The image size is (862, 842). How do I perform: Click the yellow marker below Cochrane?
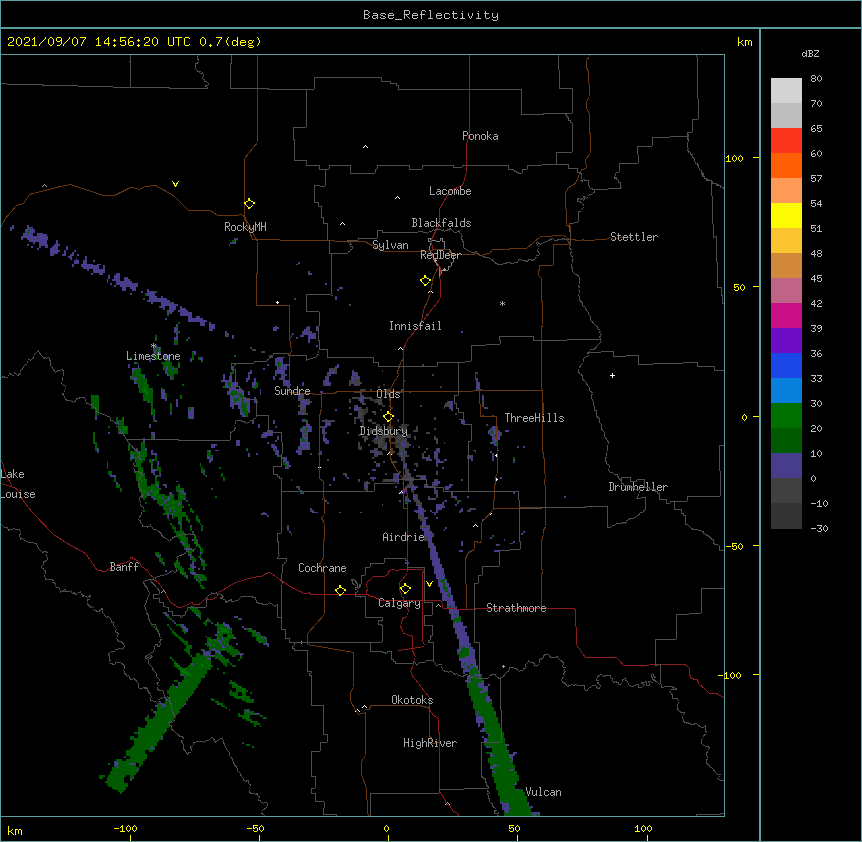[x=340, y=590]
